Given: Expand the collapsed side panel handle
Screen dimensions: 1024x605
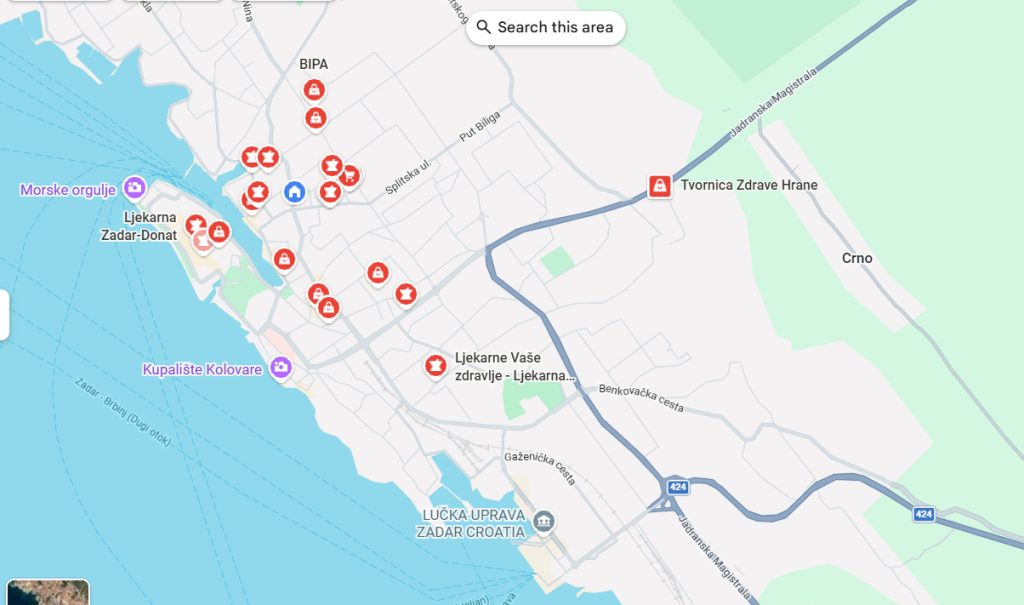Looking at the screenshot, I should pyautogui.click(x=4, y=314).
